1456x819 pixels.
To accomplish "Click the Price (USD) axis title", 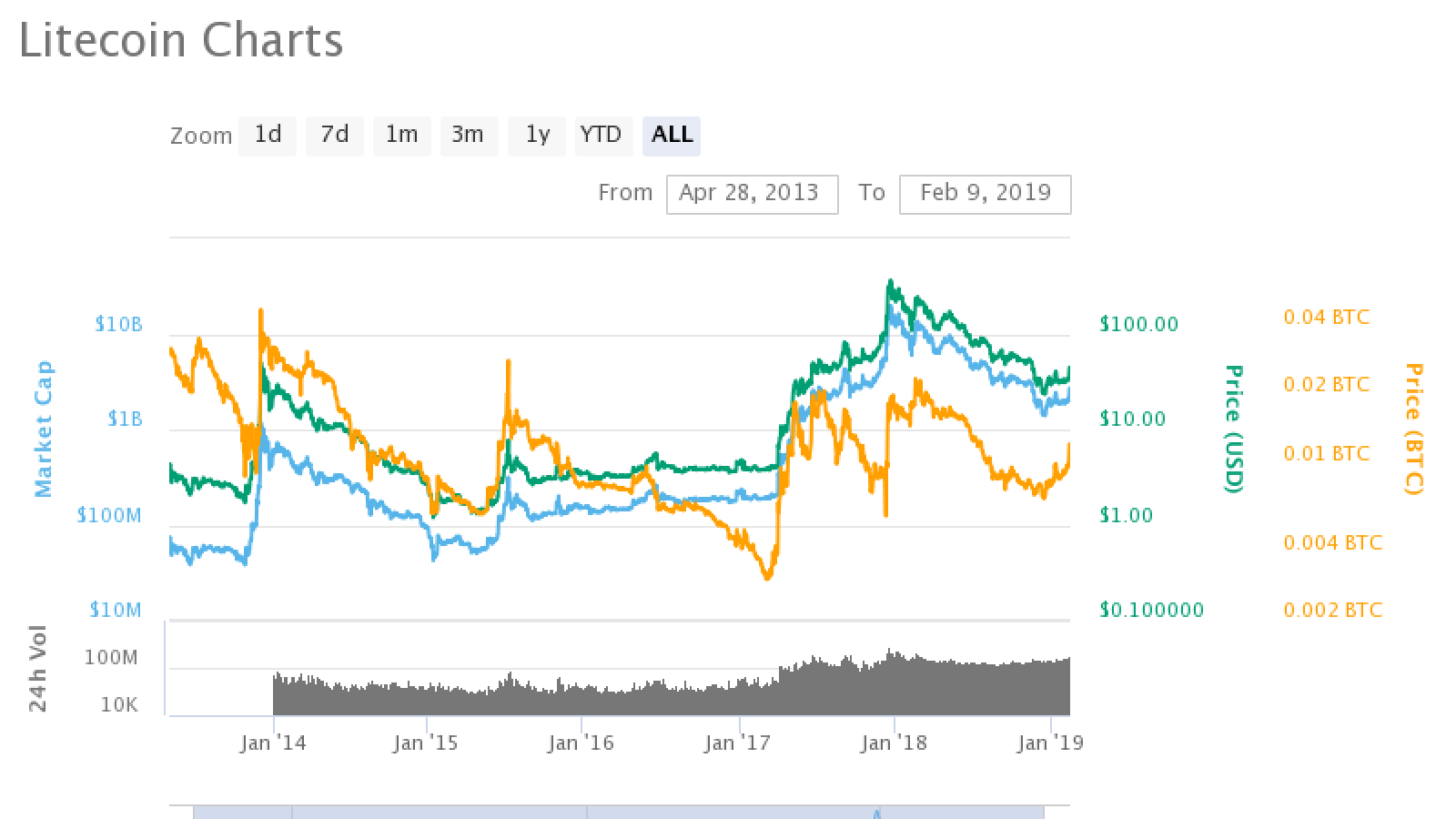I will point(1233,429).
